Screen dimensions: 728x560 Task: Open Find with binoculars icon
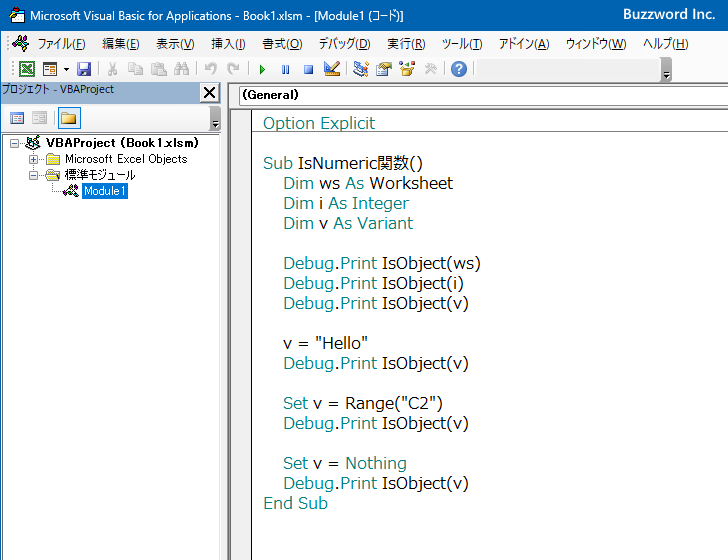182,69
